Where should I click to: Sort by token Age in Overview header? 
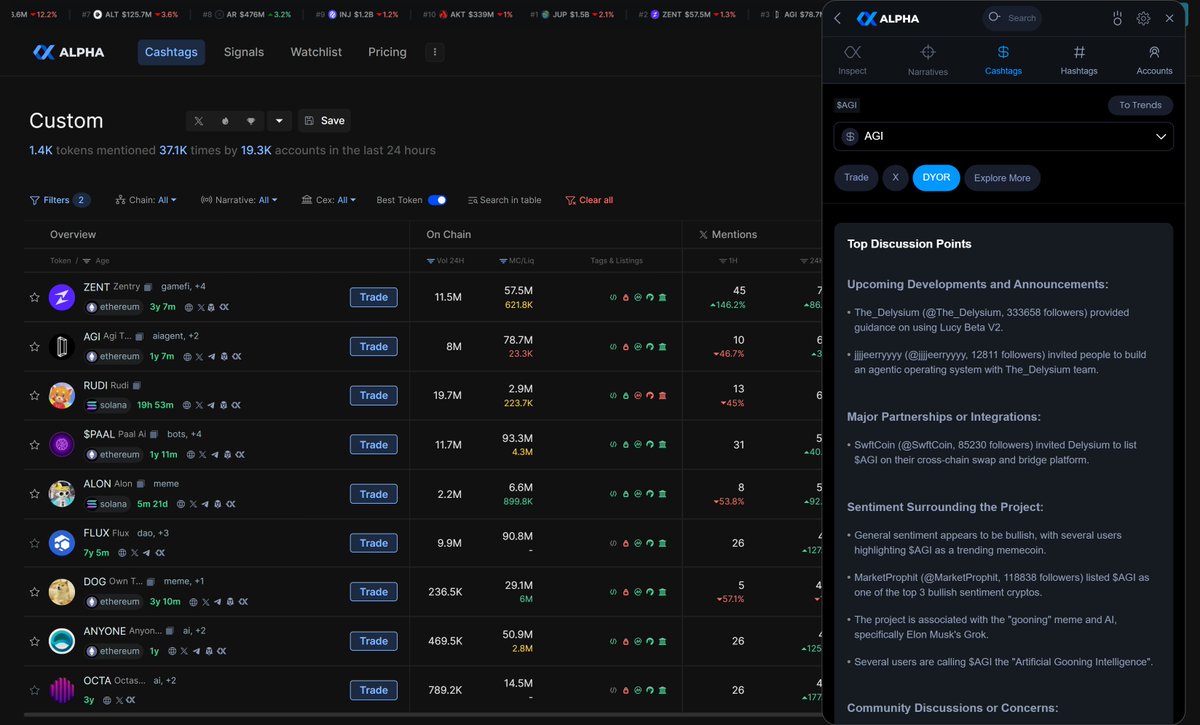(96, 260)
